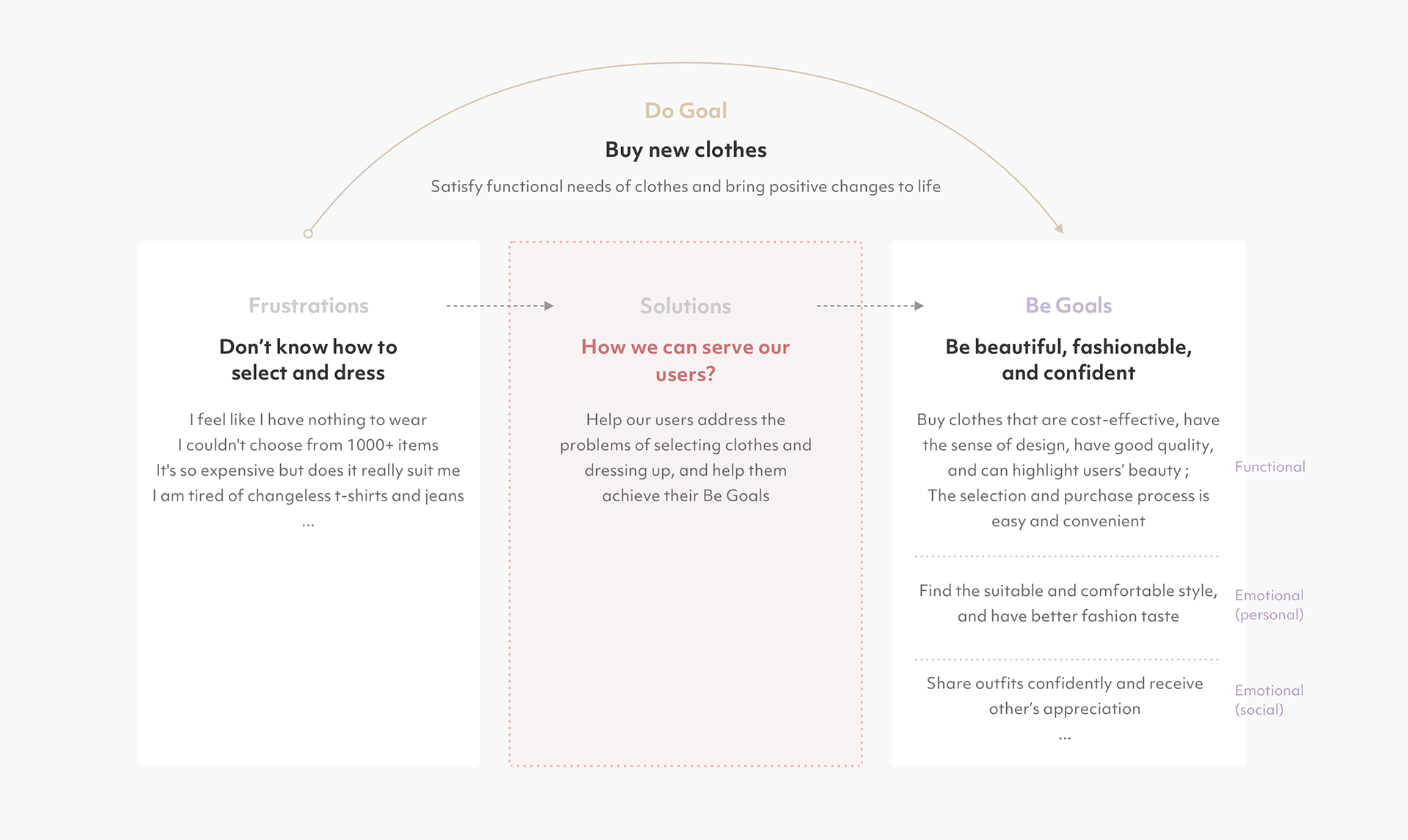This screenshot has height=840, width=1408.
Task: Select the "Do Goal" heading
Action: [x=686, y=111]
